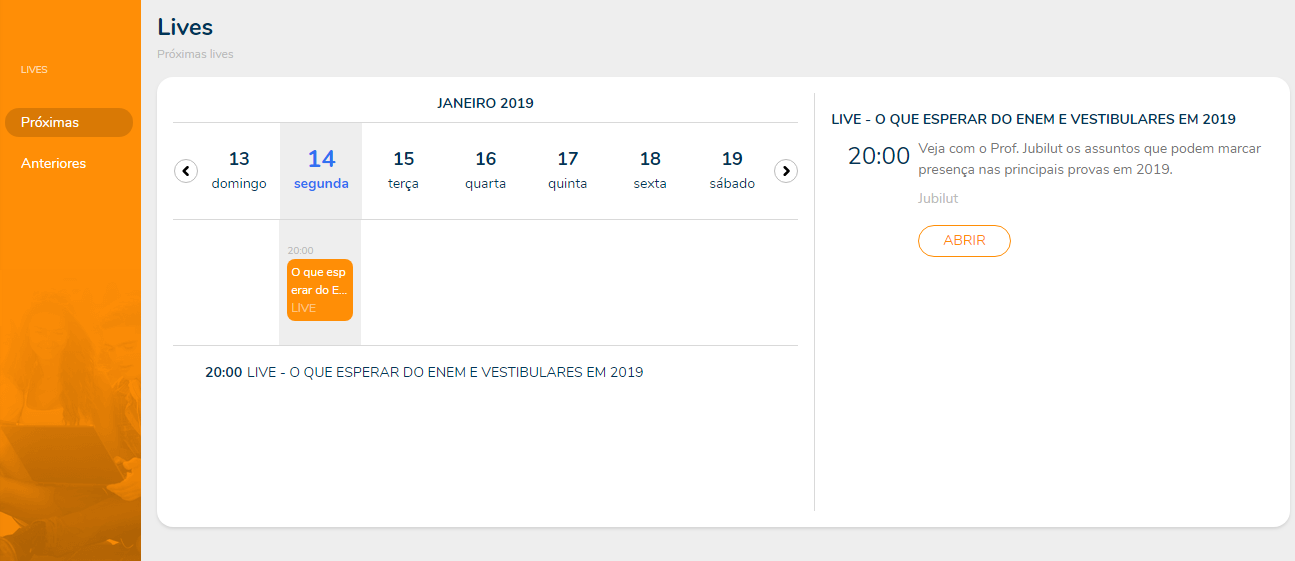Go to the previous week arrow
Viewport: 1295px width, 561px height.
[186, 171]
